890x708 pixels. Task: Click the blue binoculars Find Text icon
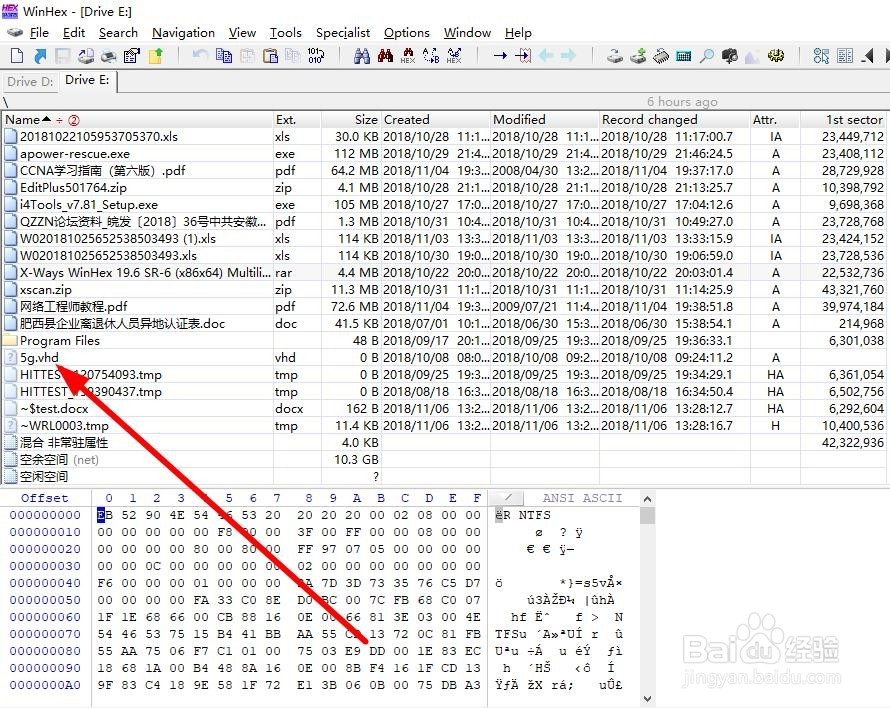click(362, 56)
